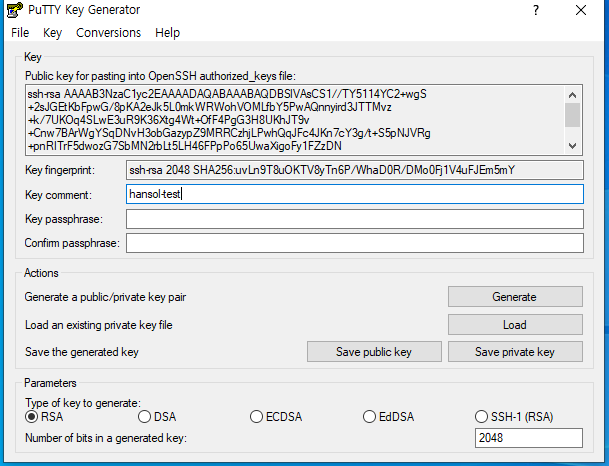609x466 pixels.
Task: Click the question mark help button in title bar
Action: [536, 10]
